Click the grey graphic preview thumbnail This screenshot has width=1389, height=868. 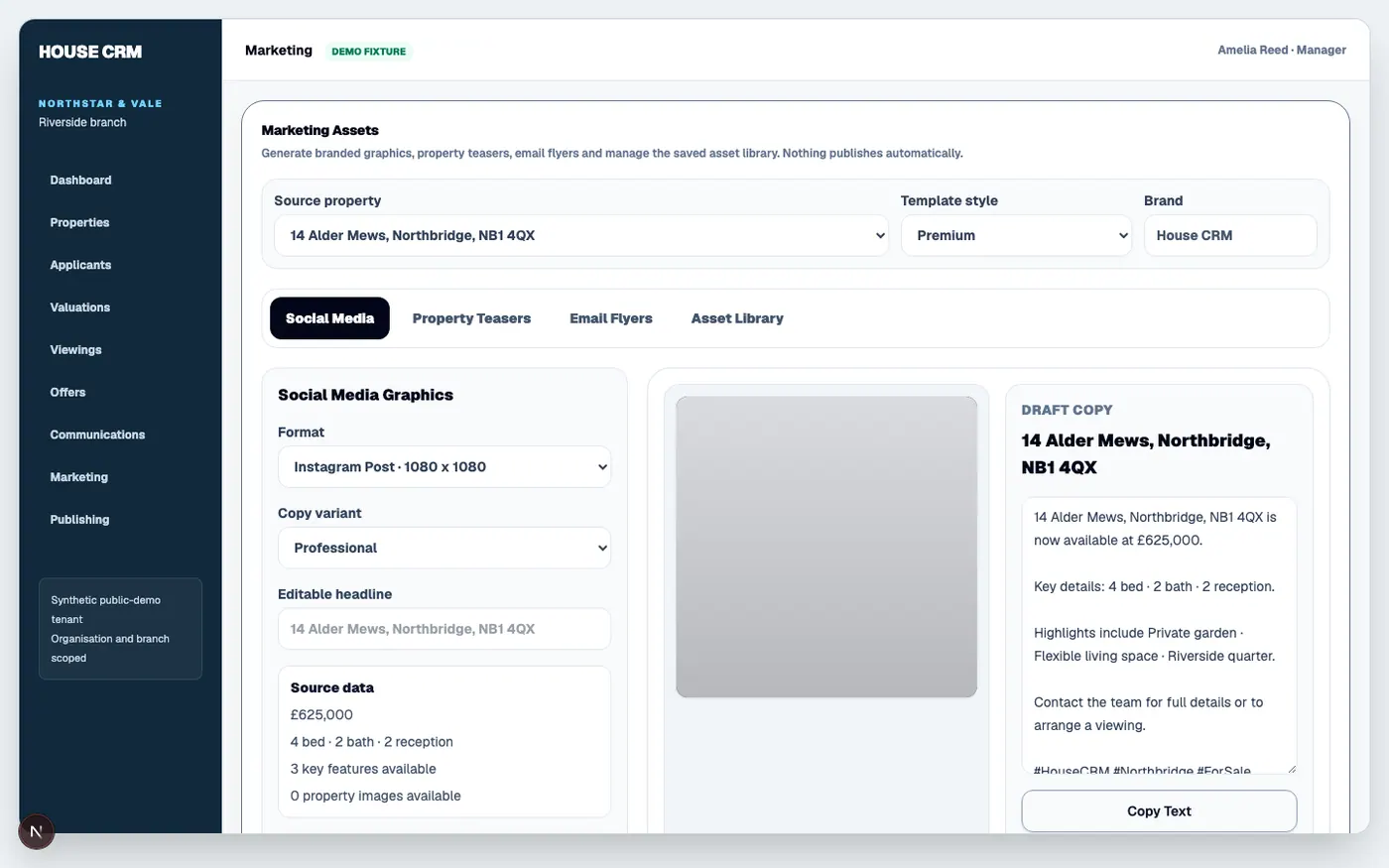coord(826,547)
